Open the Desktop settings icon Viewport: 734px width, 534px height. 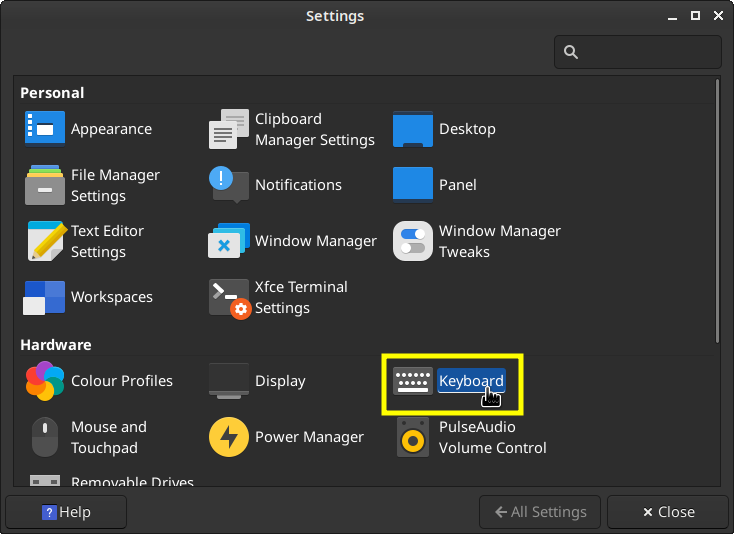(413, 129)
